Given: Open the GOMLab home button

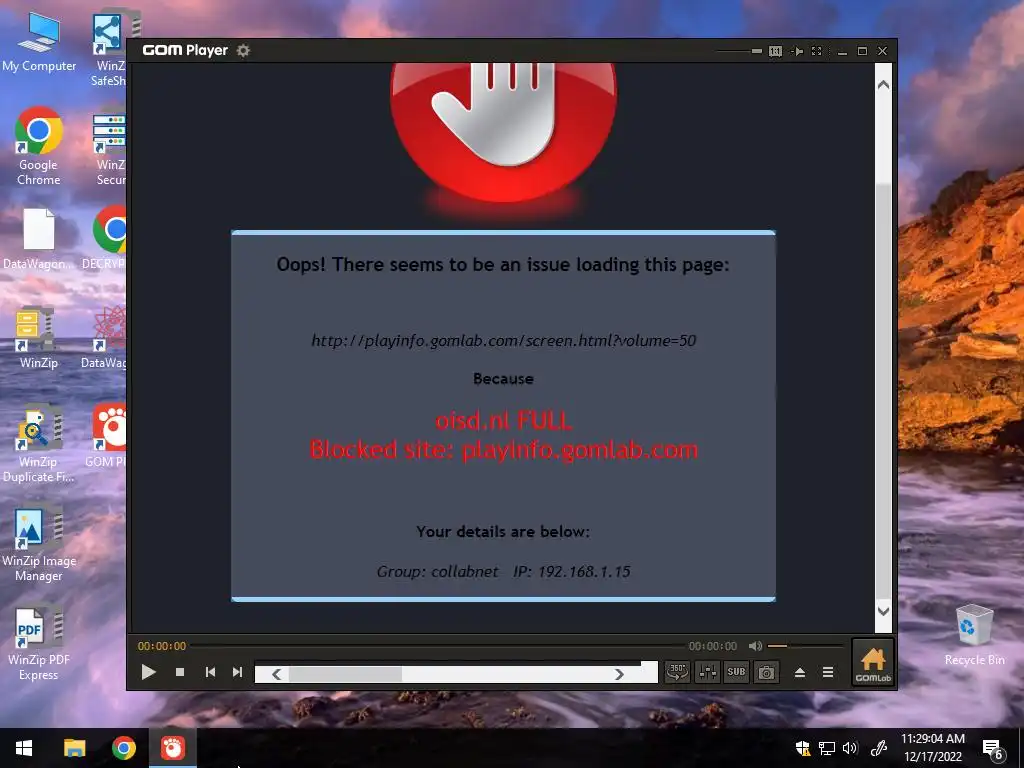Looking at the screenshot, I should [872, 663].
